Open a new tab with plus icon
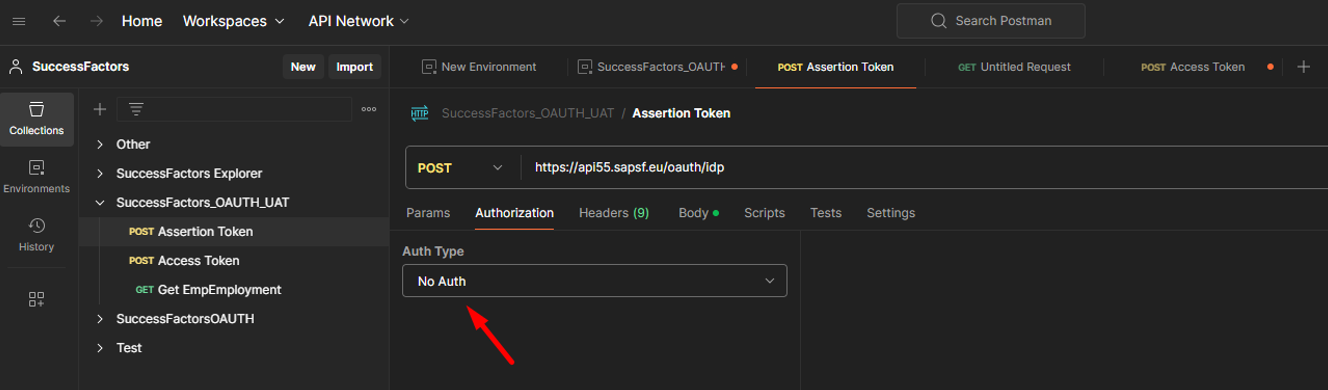 (x=1303, y=67)
